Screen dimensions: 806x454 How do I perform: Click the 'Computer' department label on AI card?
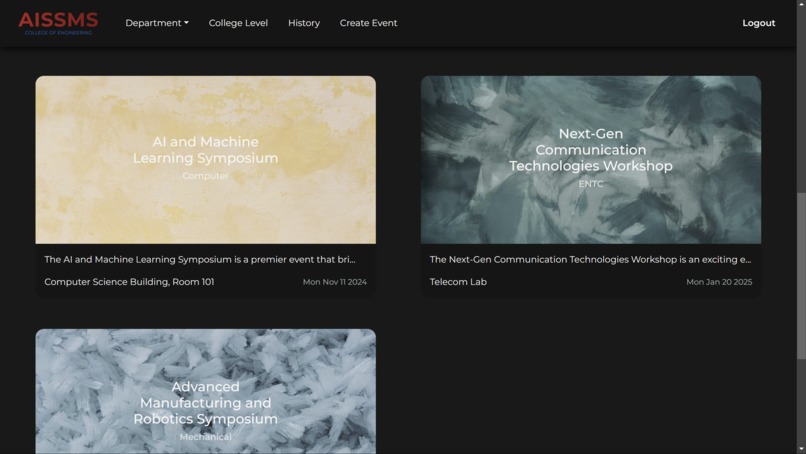(x=205, y=175)
